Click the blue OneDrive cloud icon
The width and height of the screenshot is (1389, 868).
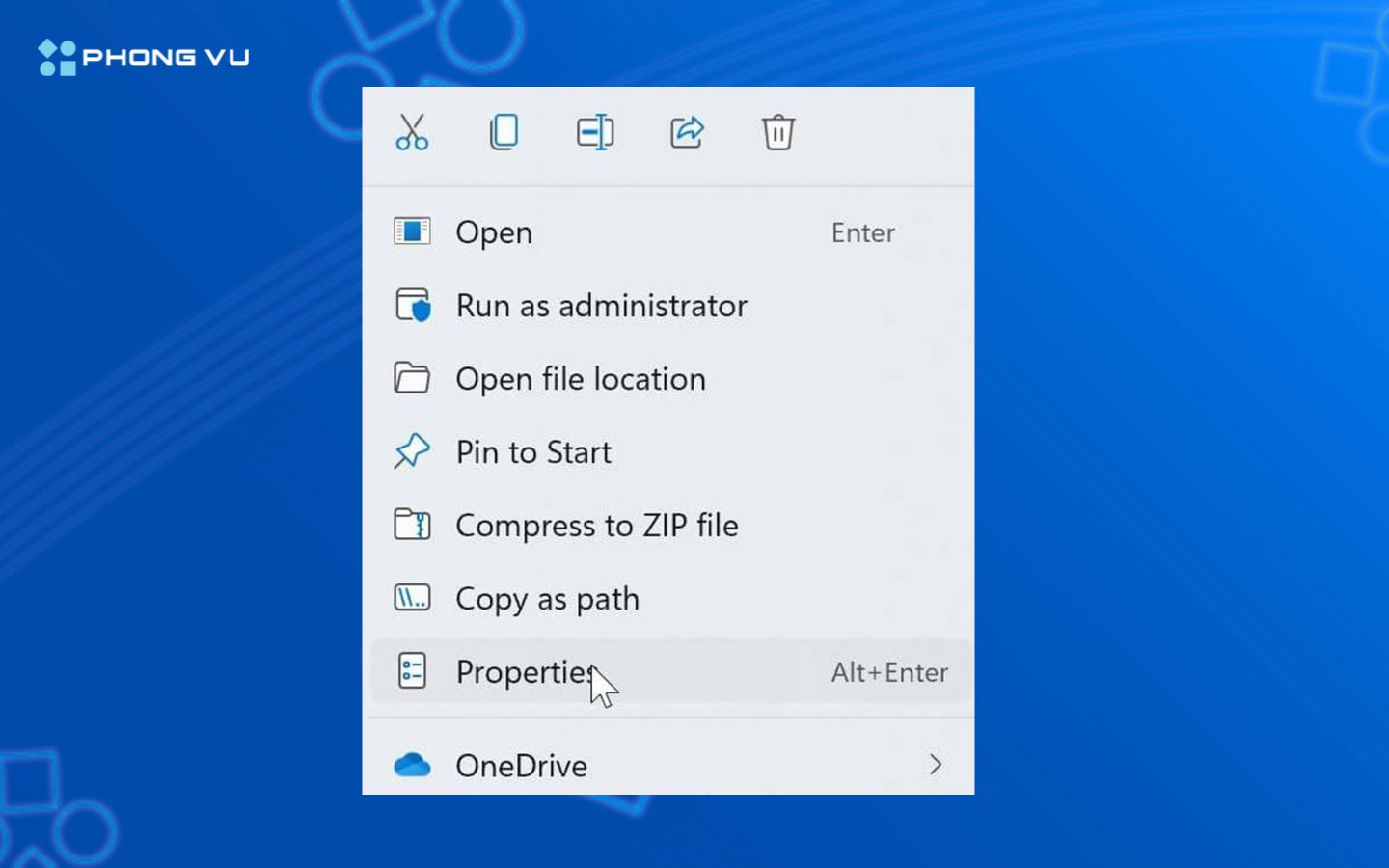(x=412, y=765)
